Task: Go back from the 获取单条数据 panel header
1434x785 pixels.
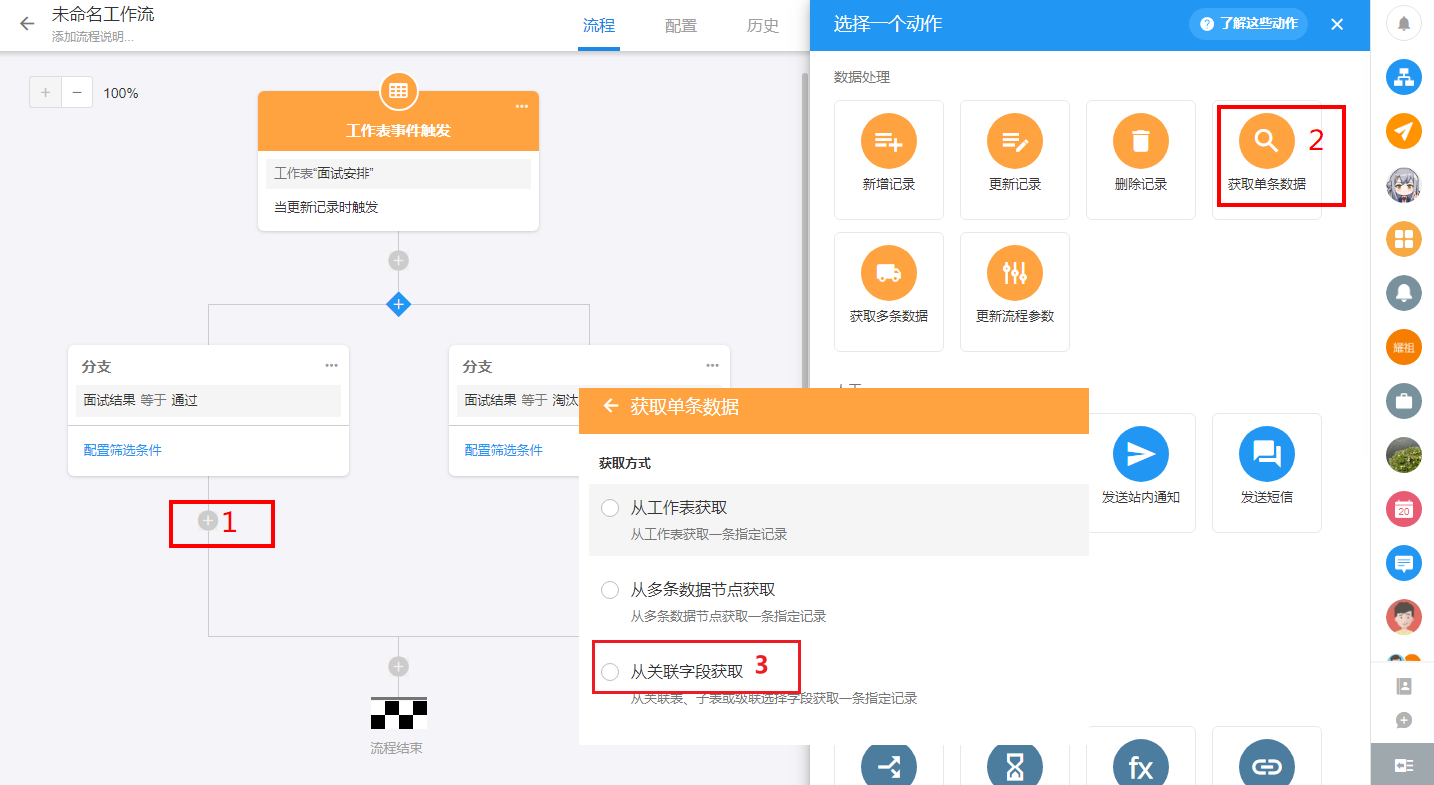Action: (611, 406)
